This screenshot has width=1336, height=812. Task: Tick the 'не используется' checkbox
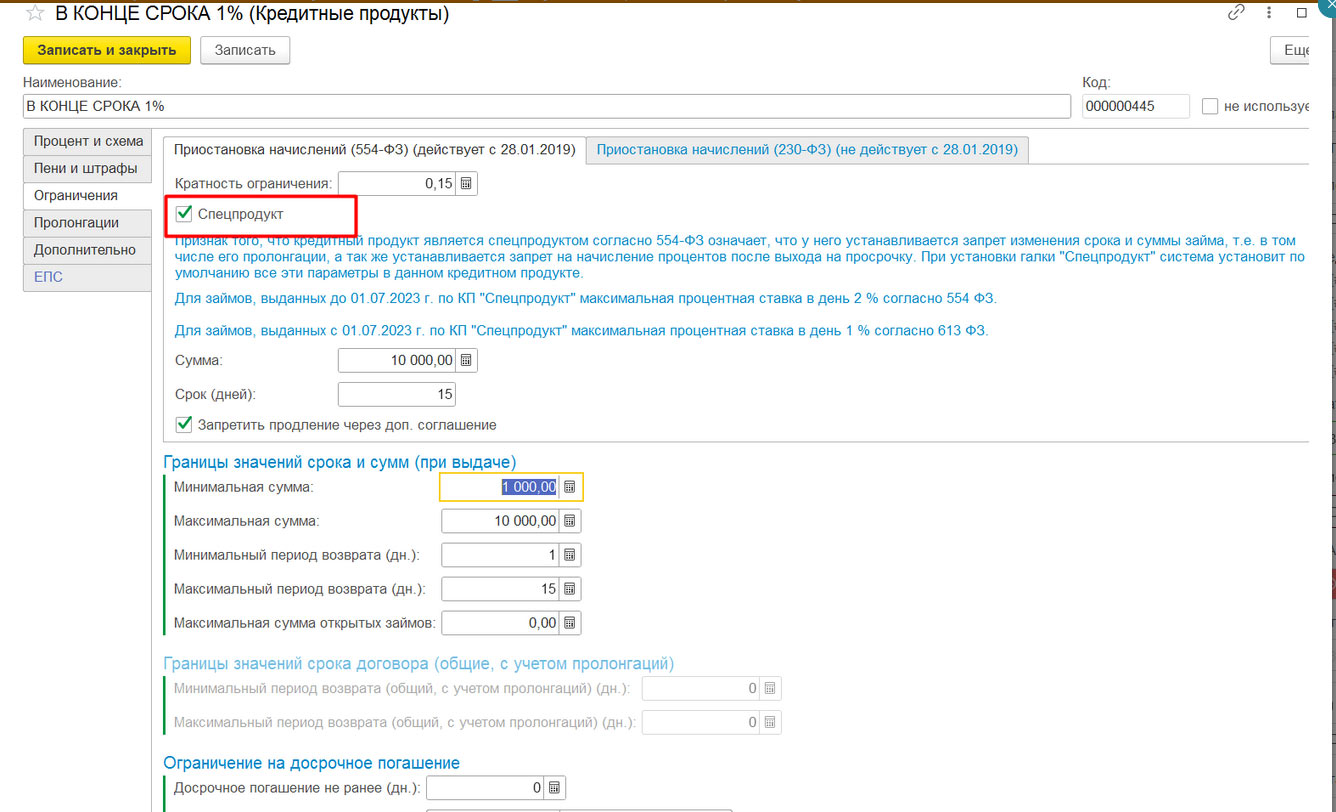pos(1210,106)
